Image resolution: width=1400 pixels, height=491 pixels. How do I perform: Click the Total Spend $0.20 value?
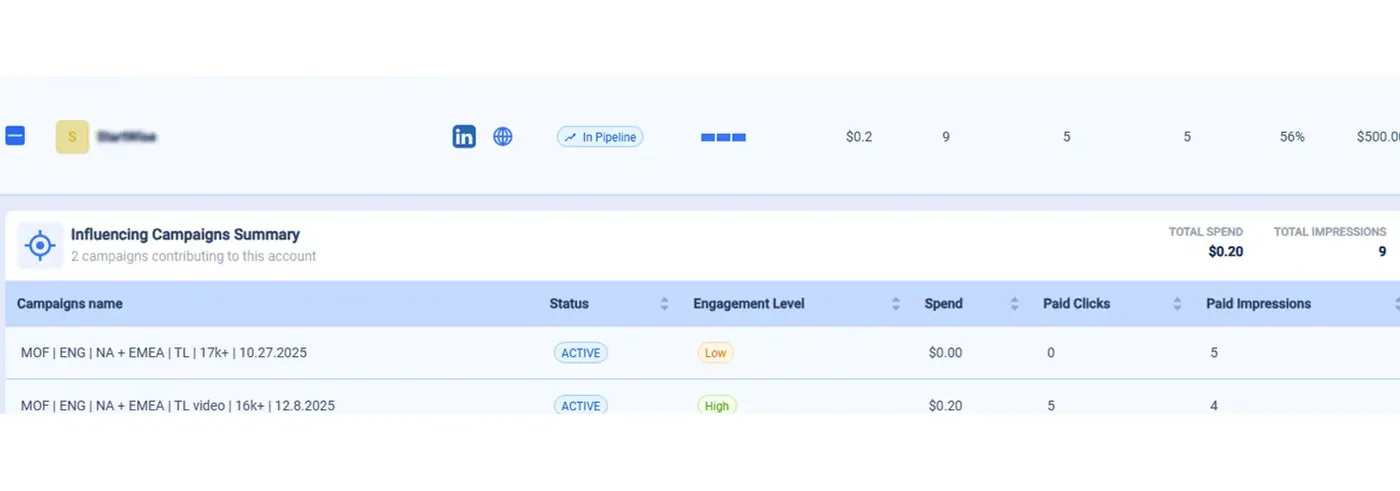pos(1225,252)
